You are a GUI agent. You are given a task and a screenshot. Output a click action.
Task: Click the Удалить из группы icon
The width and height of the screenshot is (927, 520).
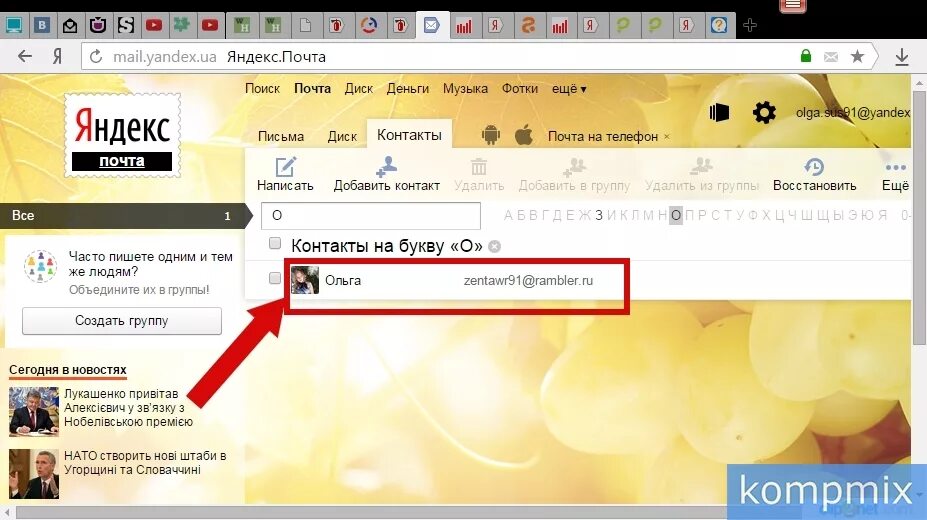702,167
